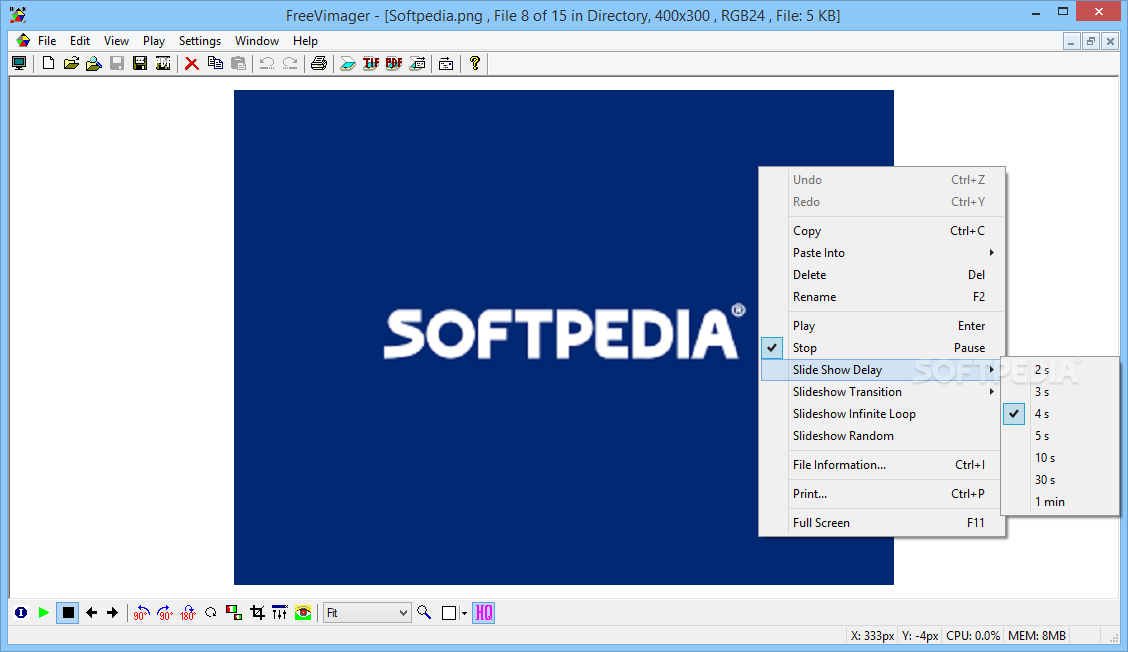
Task: Click the send mail toolbar icon
Action: (x=446, y=63)
